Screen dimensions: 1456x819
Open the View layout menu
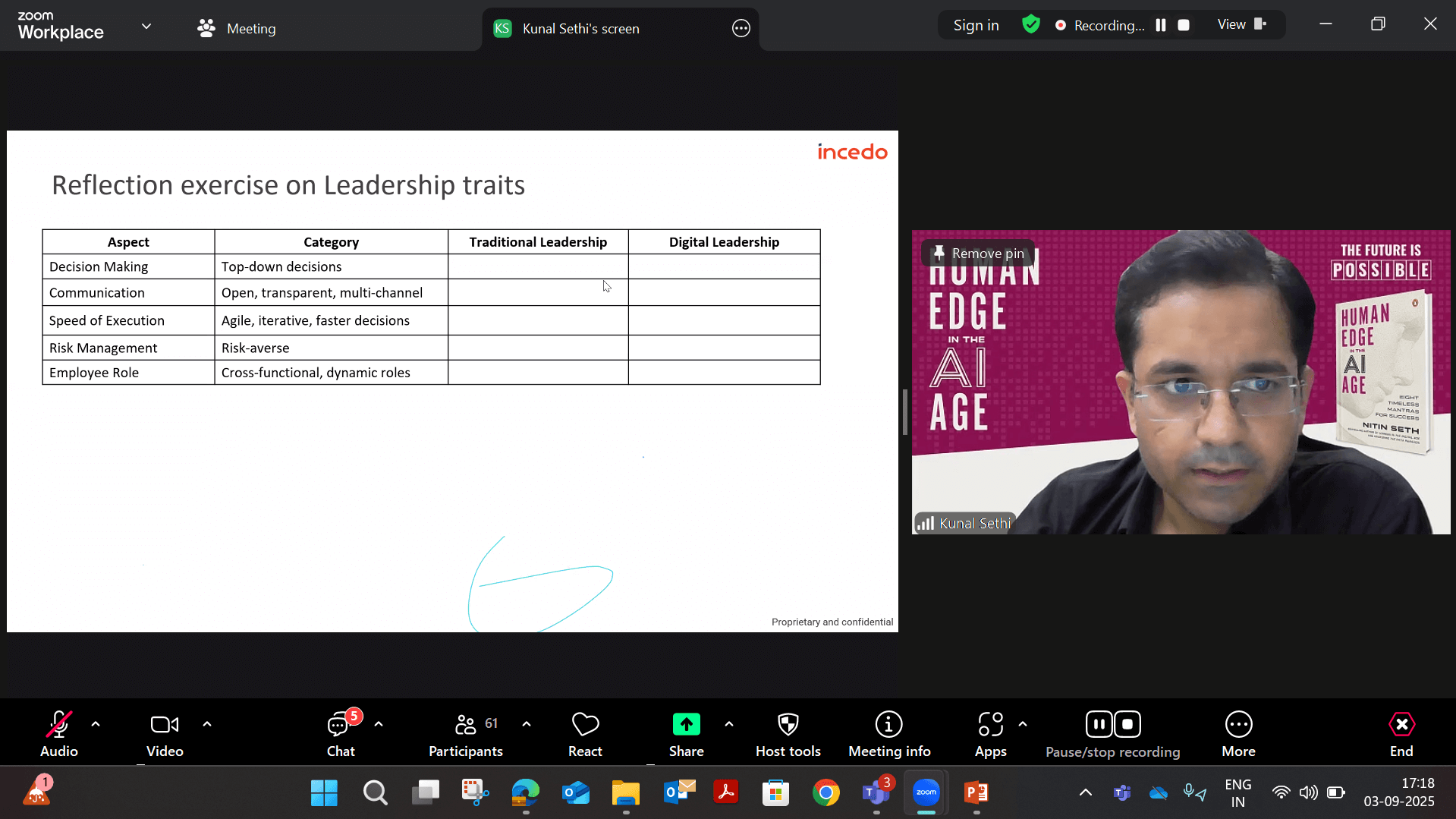click(x=1241, y=24)
